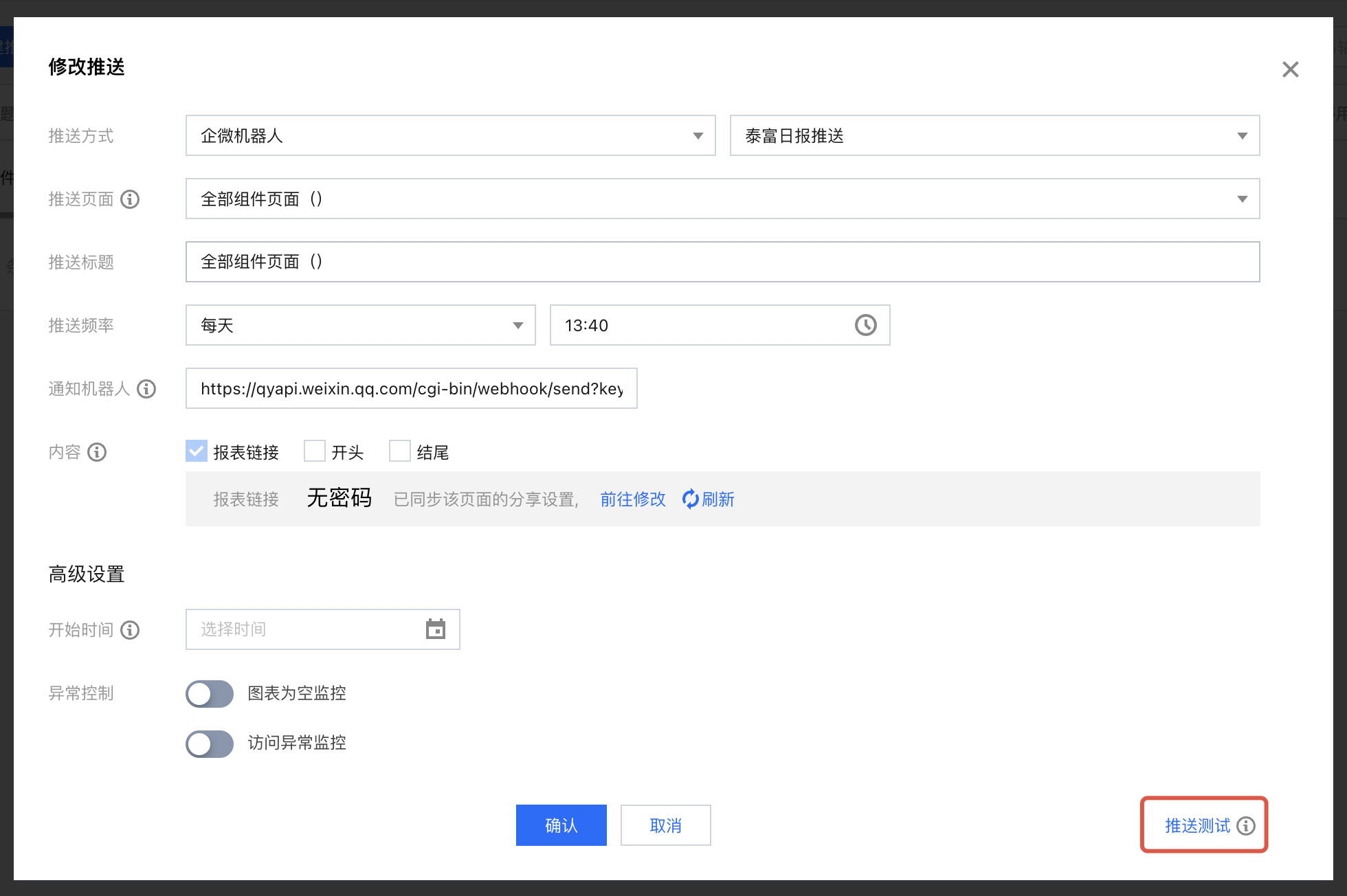Open calendar icon in 选择时间 field
This screenshot has height=896, width=1347.
(436, 629)
